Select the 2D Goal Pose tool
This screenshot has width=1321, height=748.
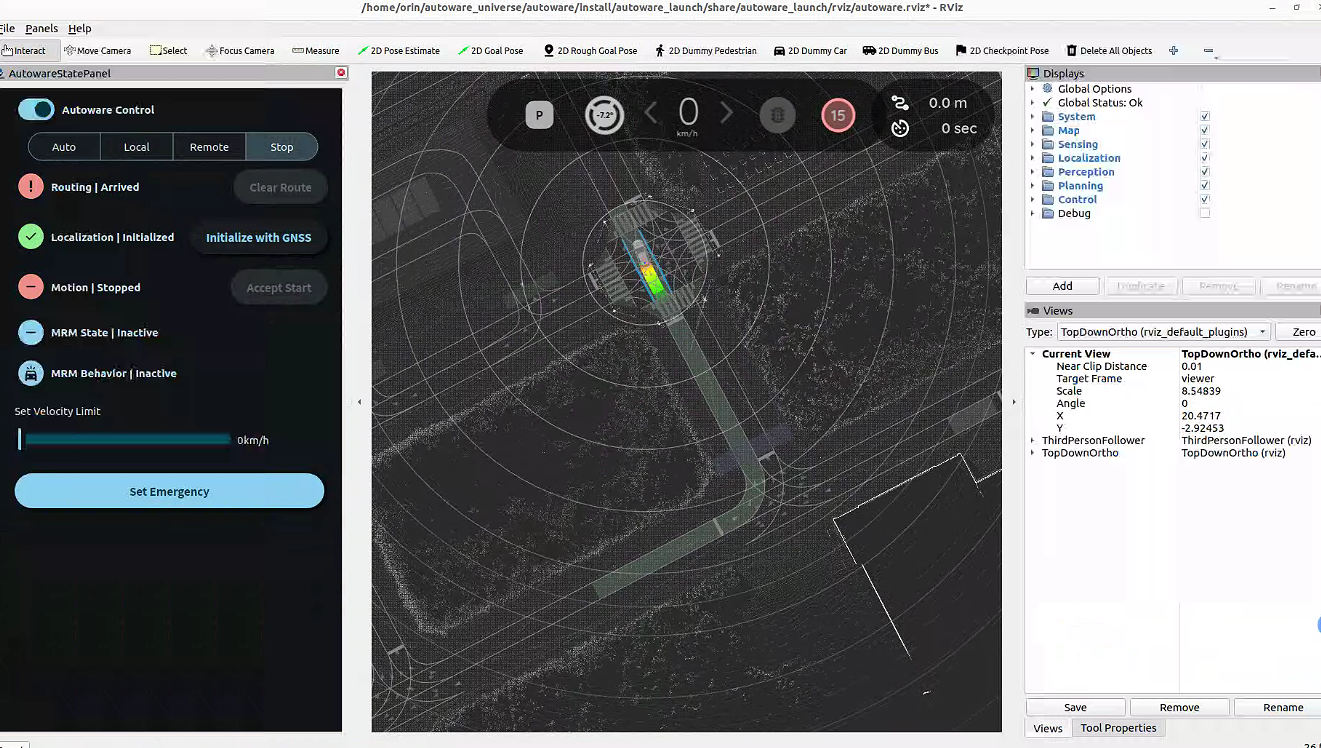(490, 50)
